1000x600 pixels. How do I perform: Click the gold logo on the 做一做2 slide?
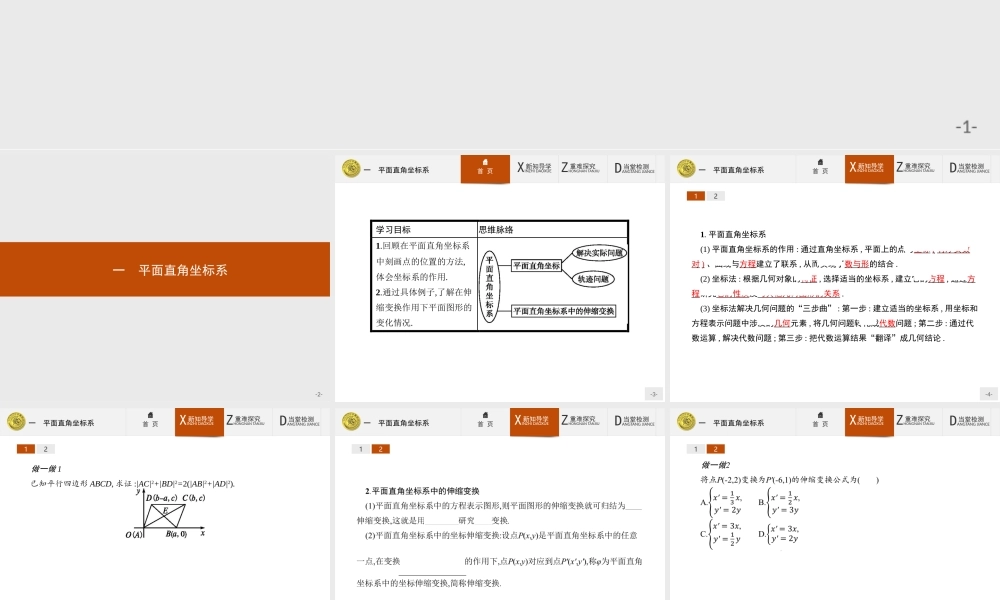(686, 422)
